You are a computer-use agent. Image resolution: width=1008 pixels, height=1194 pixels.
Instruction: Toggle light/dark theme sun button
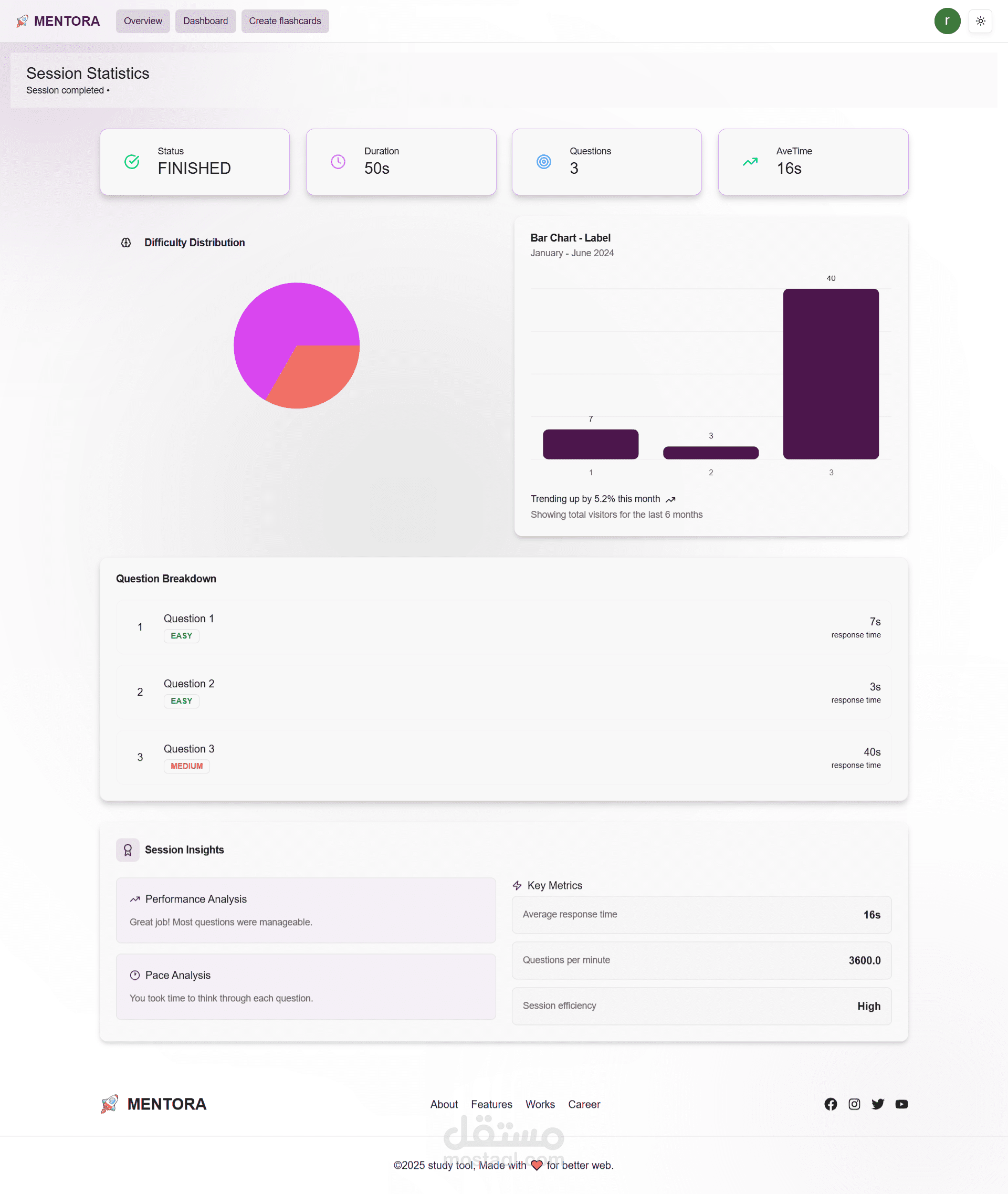pyautogui.click(x=980, y=21)
